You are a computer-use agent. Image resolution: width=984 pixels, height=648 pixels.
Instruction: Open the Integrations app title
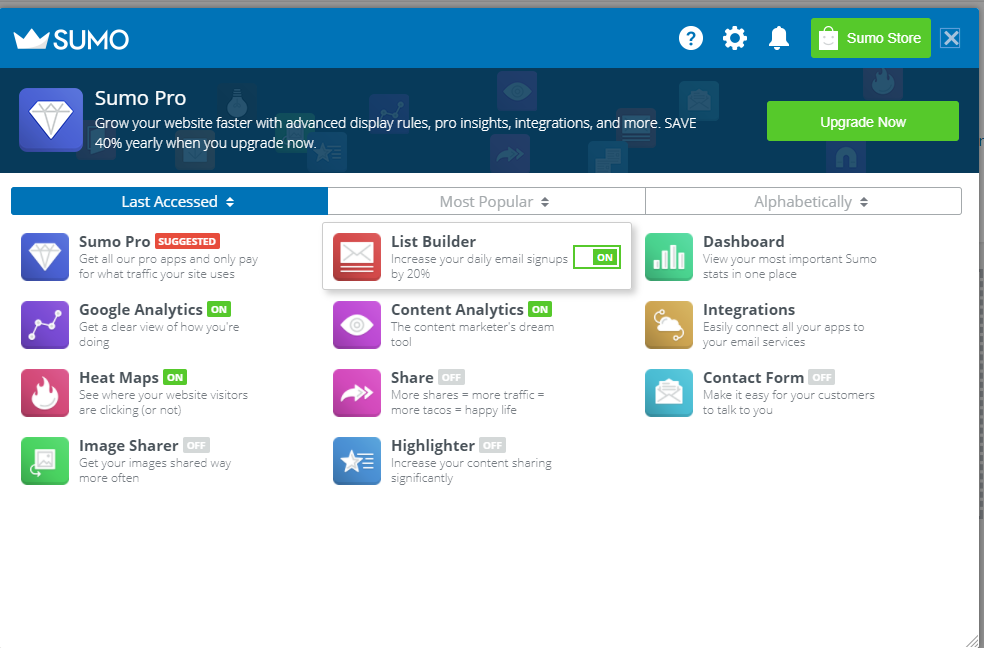749,309
